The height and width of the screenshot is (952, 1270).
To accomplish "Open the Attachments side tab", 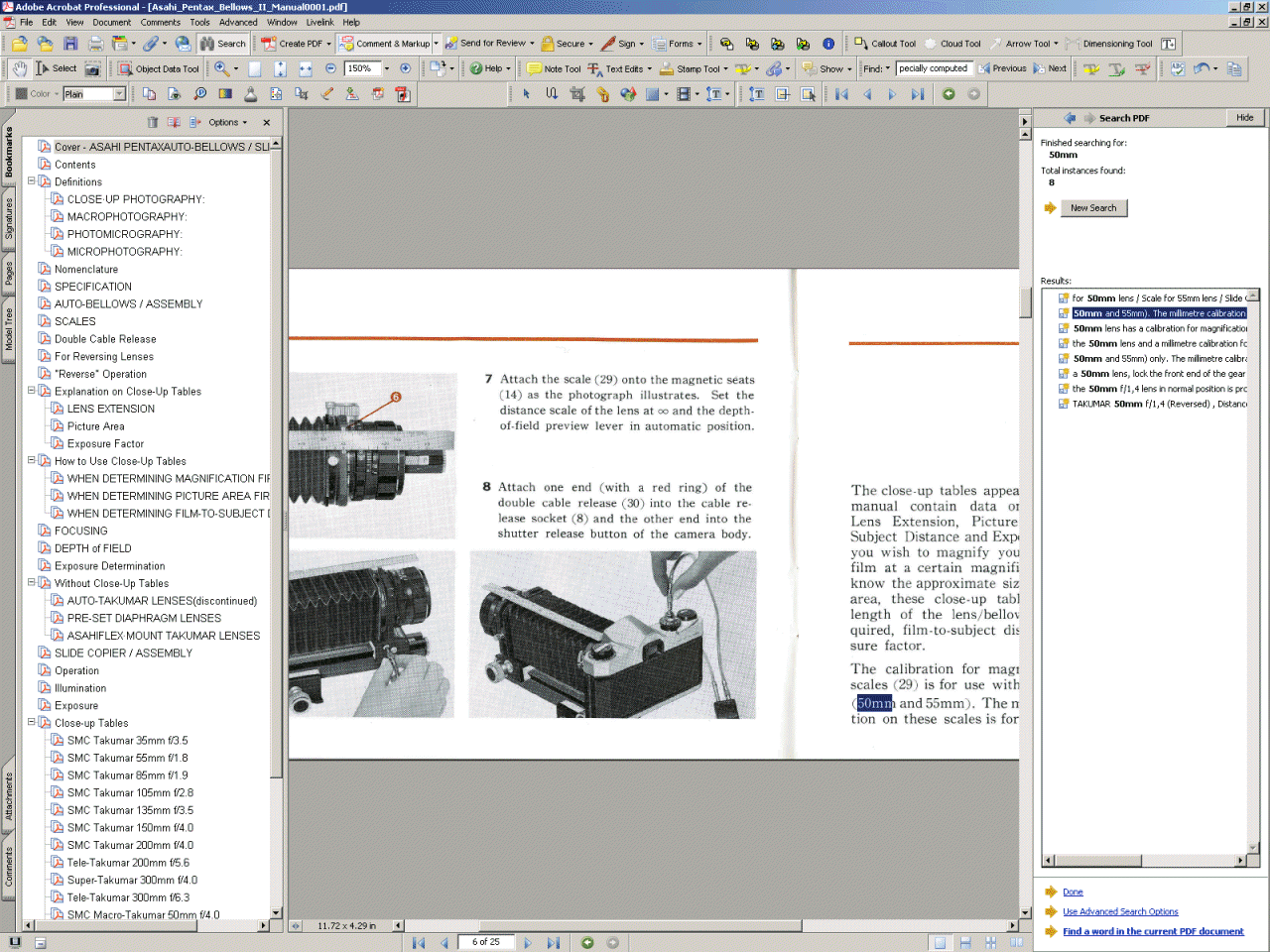I will pos(9,796).
